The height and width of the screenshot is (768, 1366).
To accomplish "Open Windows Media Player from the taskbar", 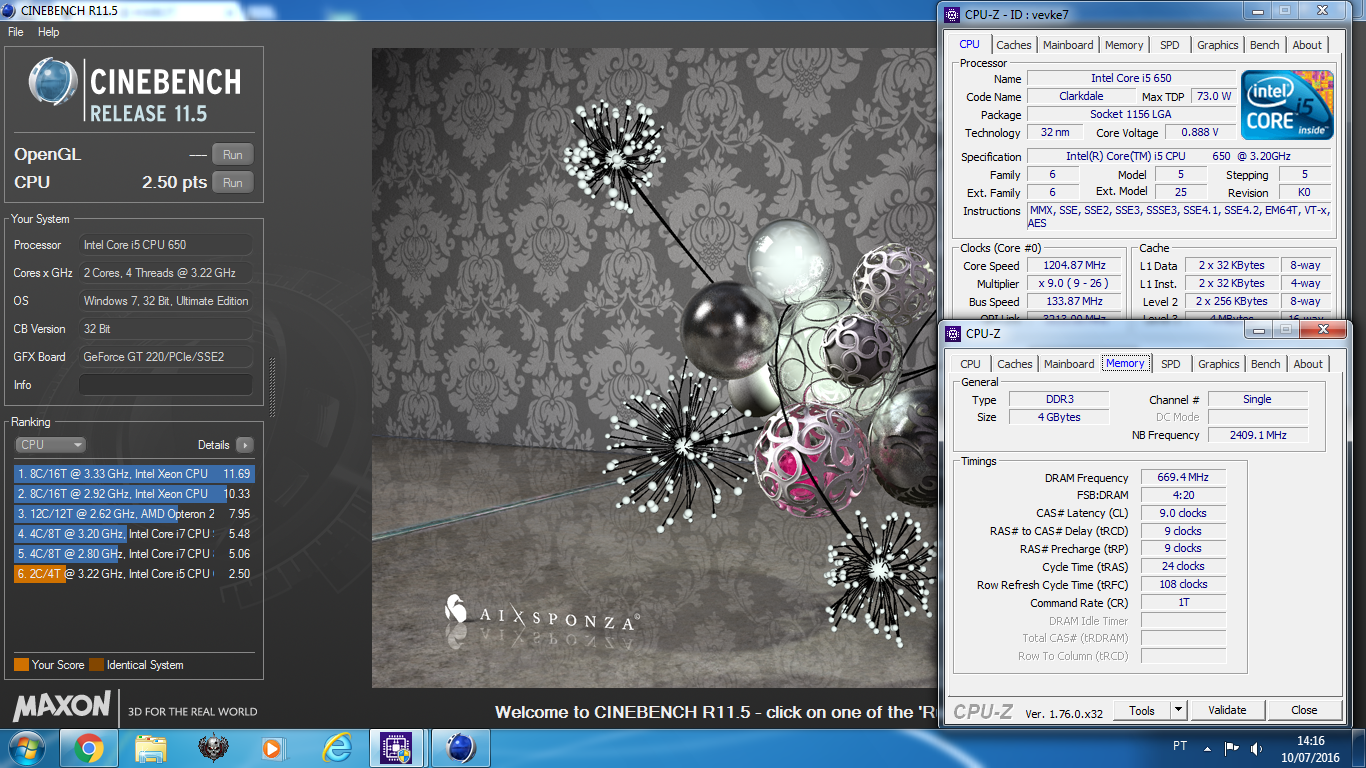I will point(271,748).
